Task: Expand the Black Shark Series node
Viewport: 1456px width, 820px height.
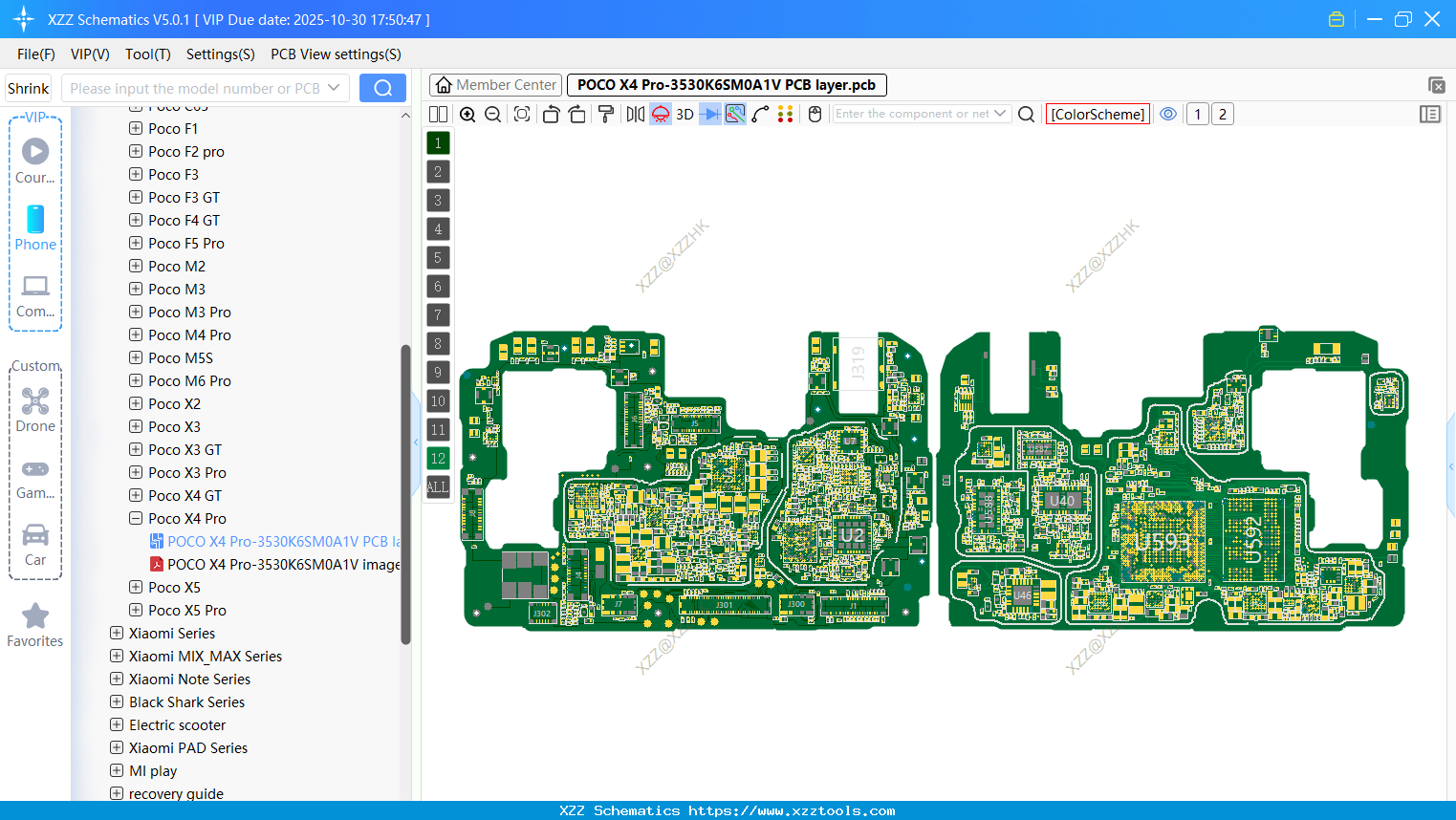Action: (x=117, y=701)
